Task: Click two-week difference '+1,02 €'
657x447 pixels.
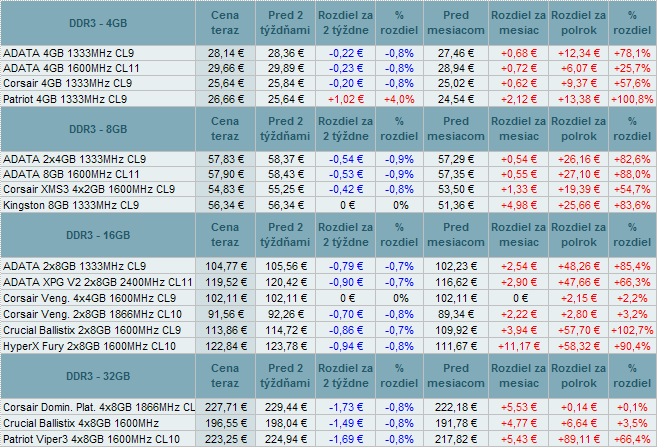Action: tap(346, 99)
